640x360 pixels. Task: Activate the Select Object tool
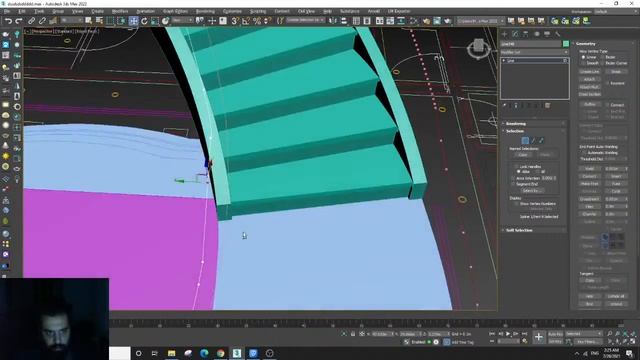tap(89, 20)
